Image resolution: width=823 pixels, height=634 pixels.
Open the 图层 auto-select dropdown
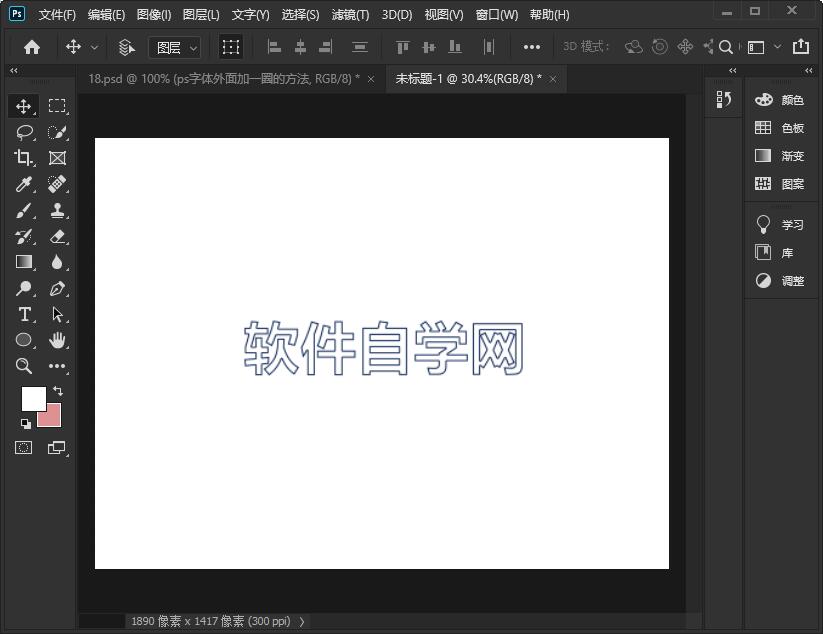[x=175, y=47]
